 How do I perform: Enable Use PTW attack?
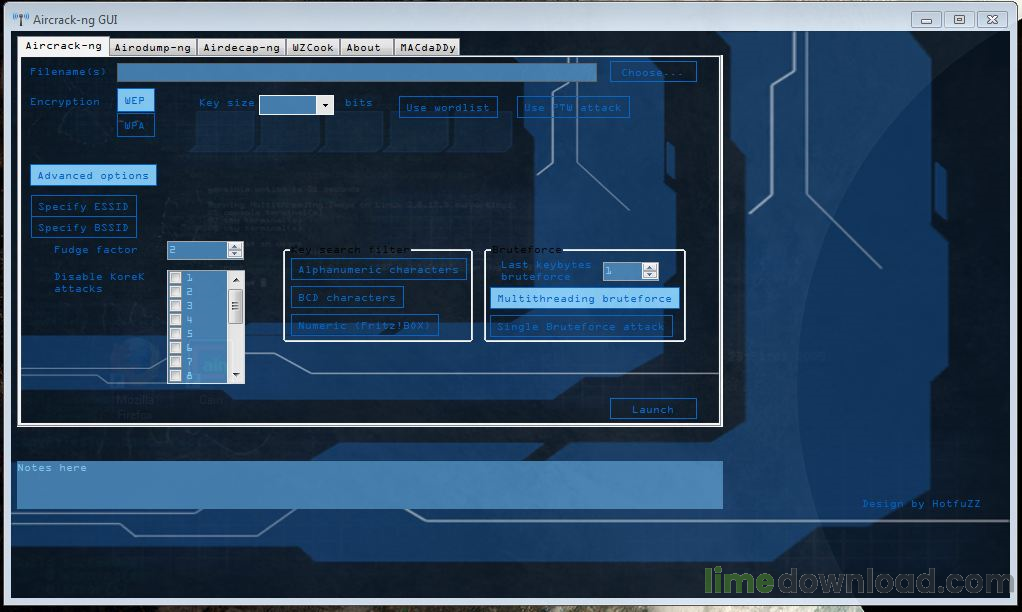tap(572, 107)
